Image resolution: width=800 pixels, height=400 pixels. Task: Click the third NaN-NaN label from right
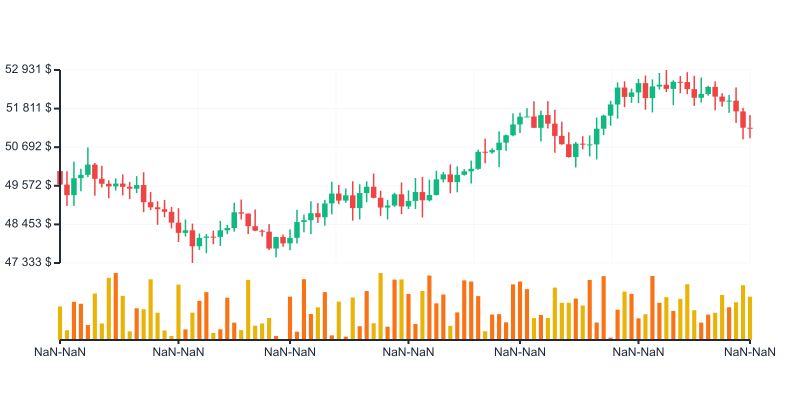click(520, 352)
